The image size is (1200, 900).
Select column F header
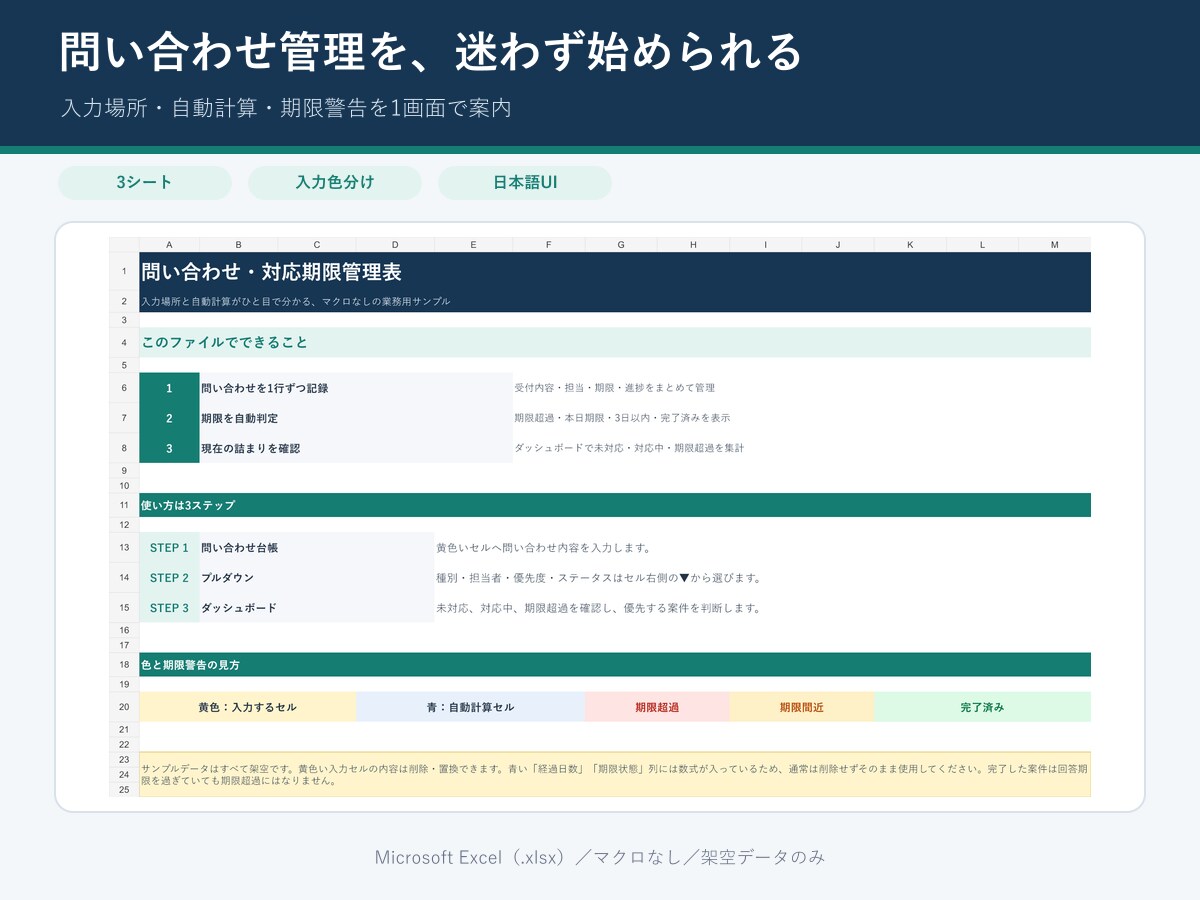(x=549, y=245)
